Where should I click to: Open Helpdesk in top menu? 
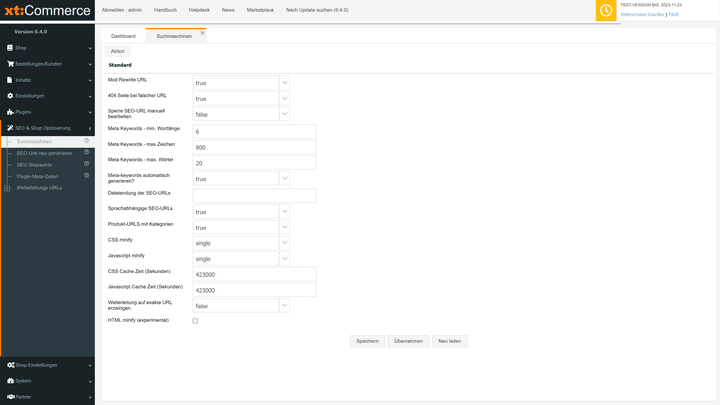[x=199, y=10]
